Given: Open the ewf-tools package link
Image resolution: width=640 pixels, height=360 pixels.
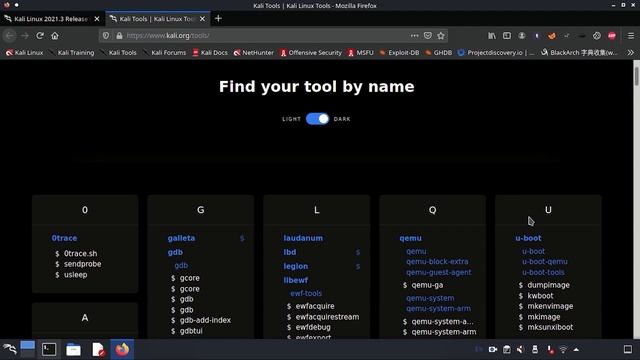Looking at the screenshot, I should pos(306,293).
